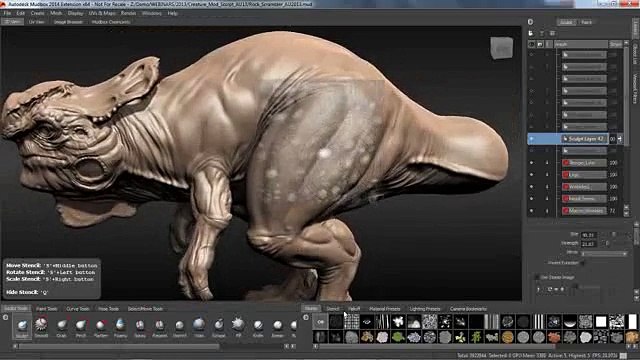Hide the Macro_Wrinkles layer
640x360 pixels.
[x=531, y=211]
